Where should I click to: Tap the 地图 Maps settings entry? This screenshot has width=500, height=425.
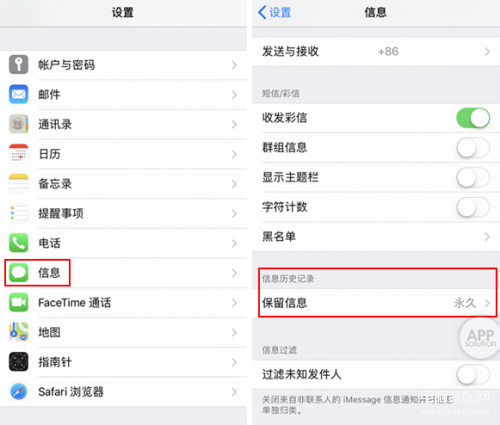click(123, 332)
